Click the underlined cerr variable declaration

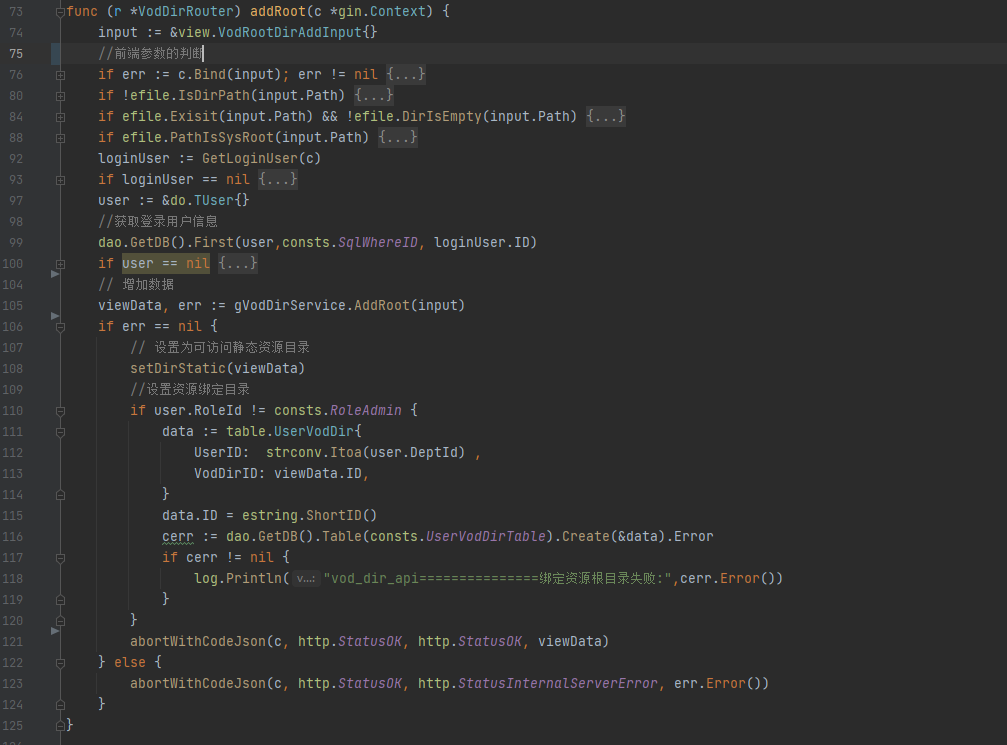(x=178, y=537)
